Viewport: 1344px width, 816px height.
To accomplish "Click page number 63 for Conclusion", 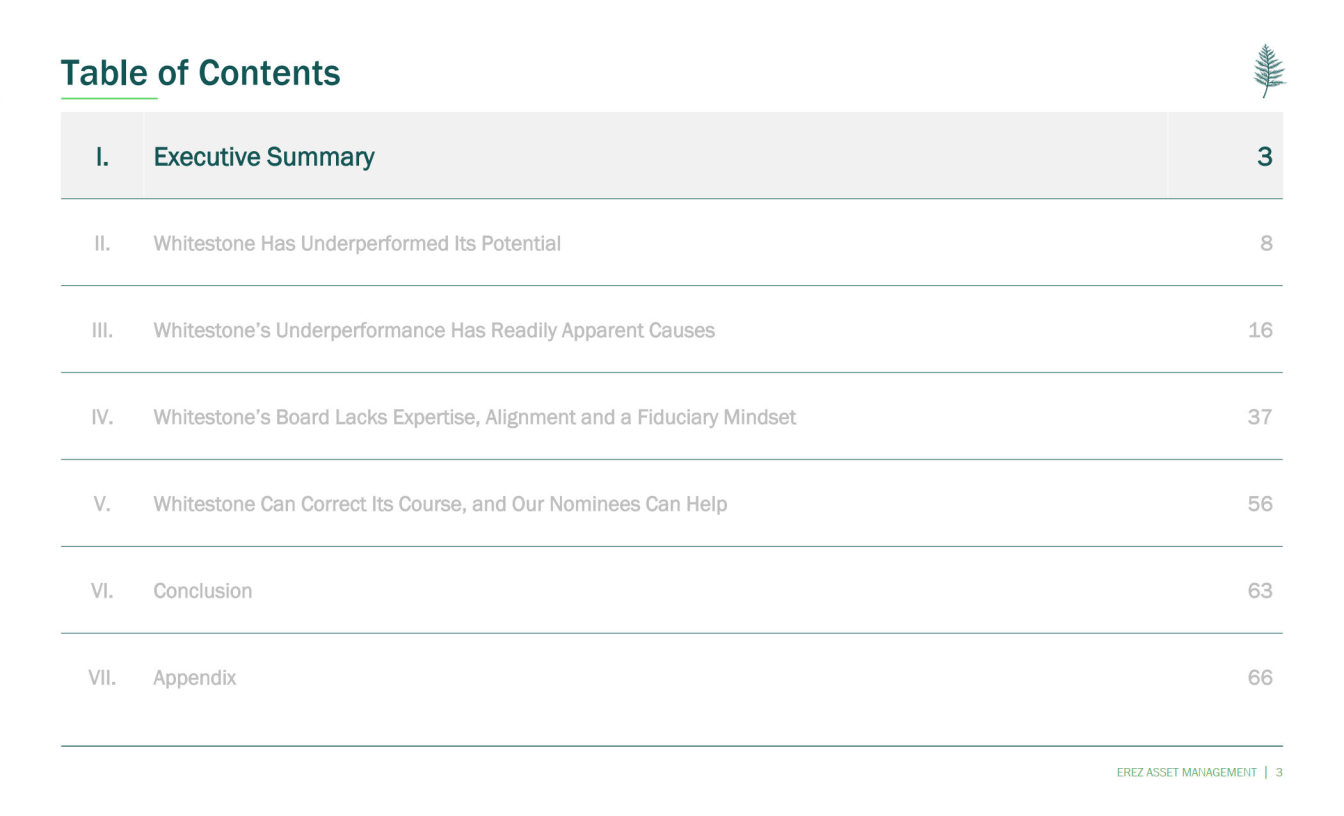I will [1260, 591].
